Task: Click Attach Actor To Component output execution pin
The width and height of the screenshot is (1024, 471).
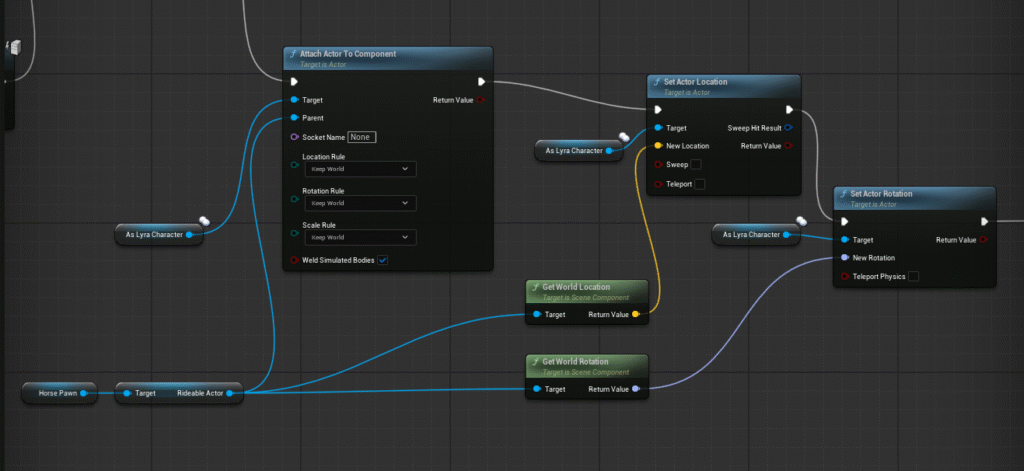Action: coord(481,82)
